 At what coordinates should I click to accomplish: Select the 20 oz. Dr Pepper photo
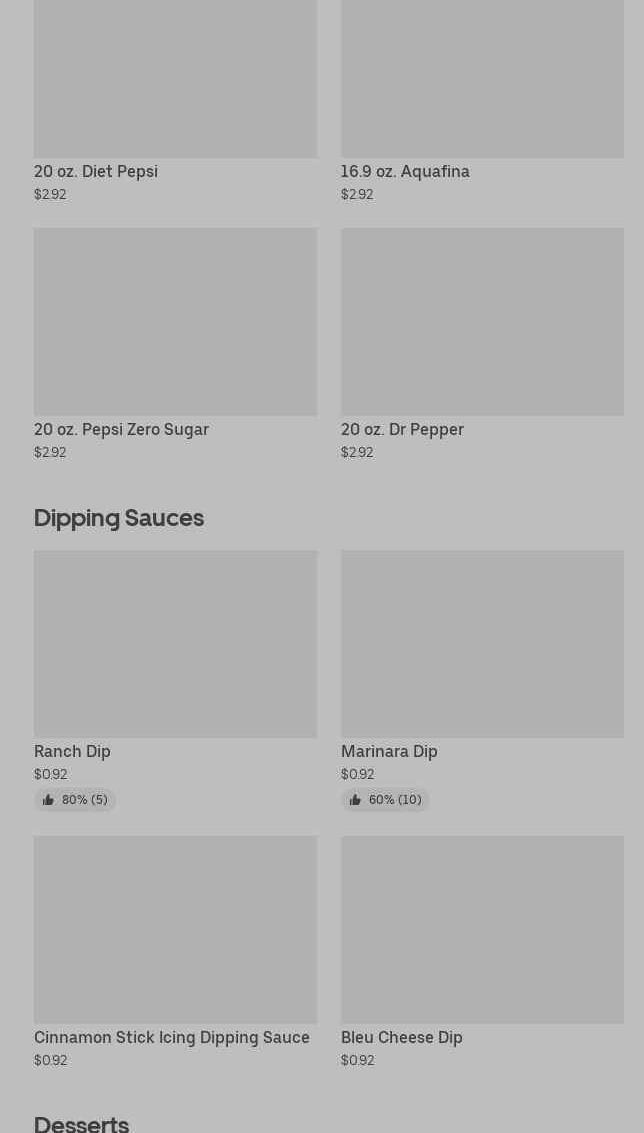(482, 321)
